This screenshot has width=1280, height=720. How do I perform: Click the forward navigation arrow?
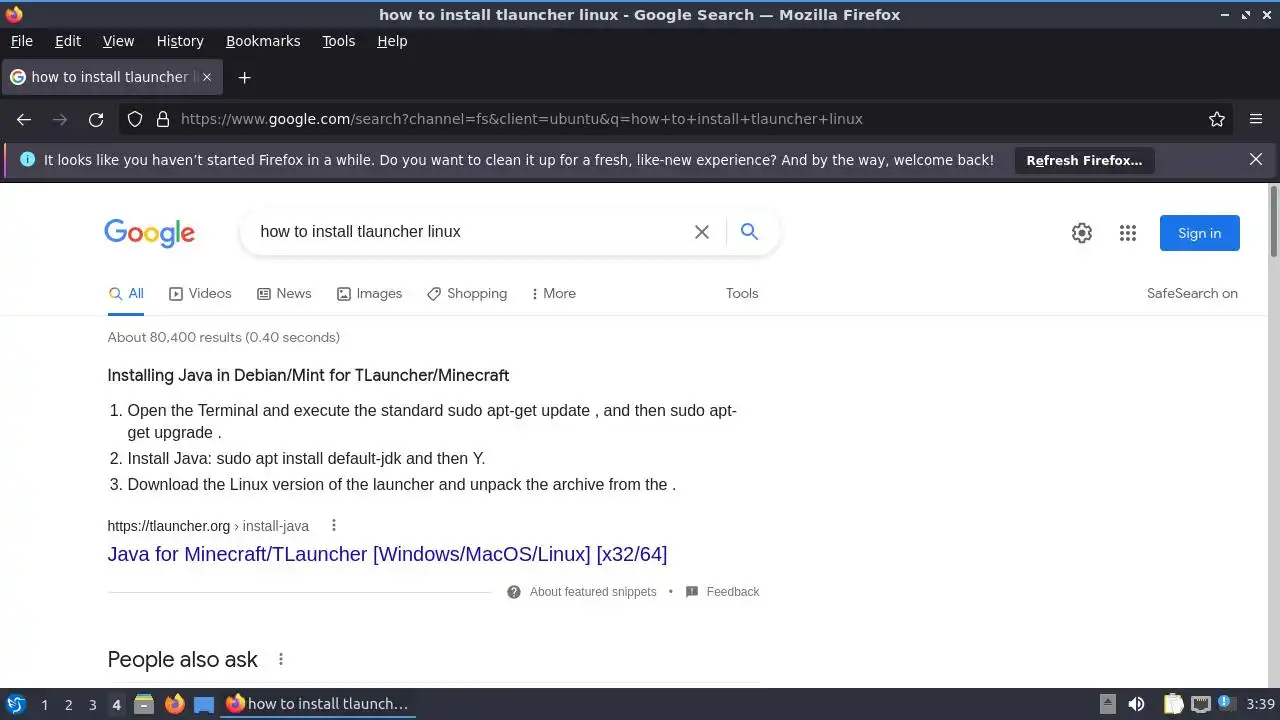[60, 119]
